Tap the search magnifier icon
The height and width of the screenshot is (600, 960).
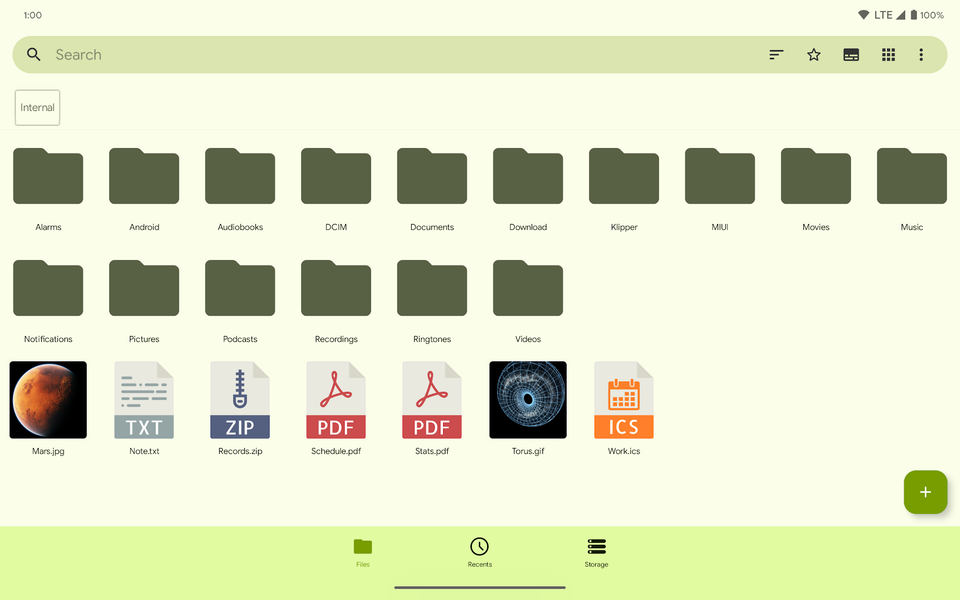33,54
